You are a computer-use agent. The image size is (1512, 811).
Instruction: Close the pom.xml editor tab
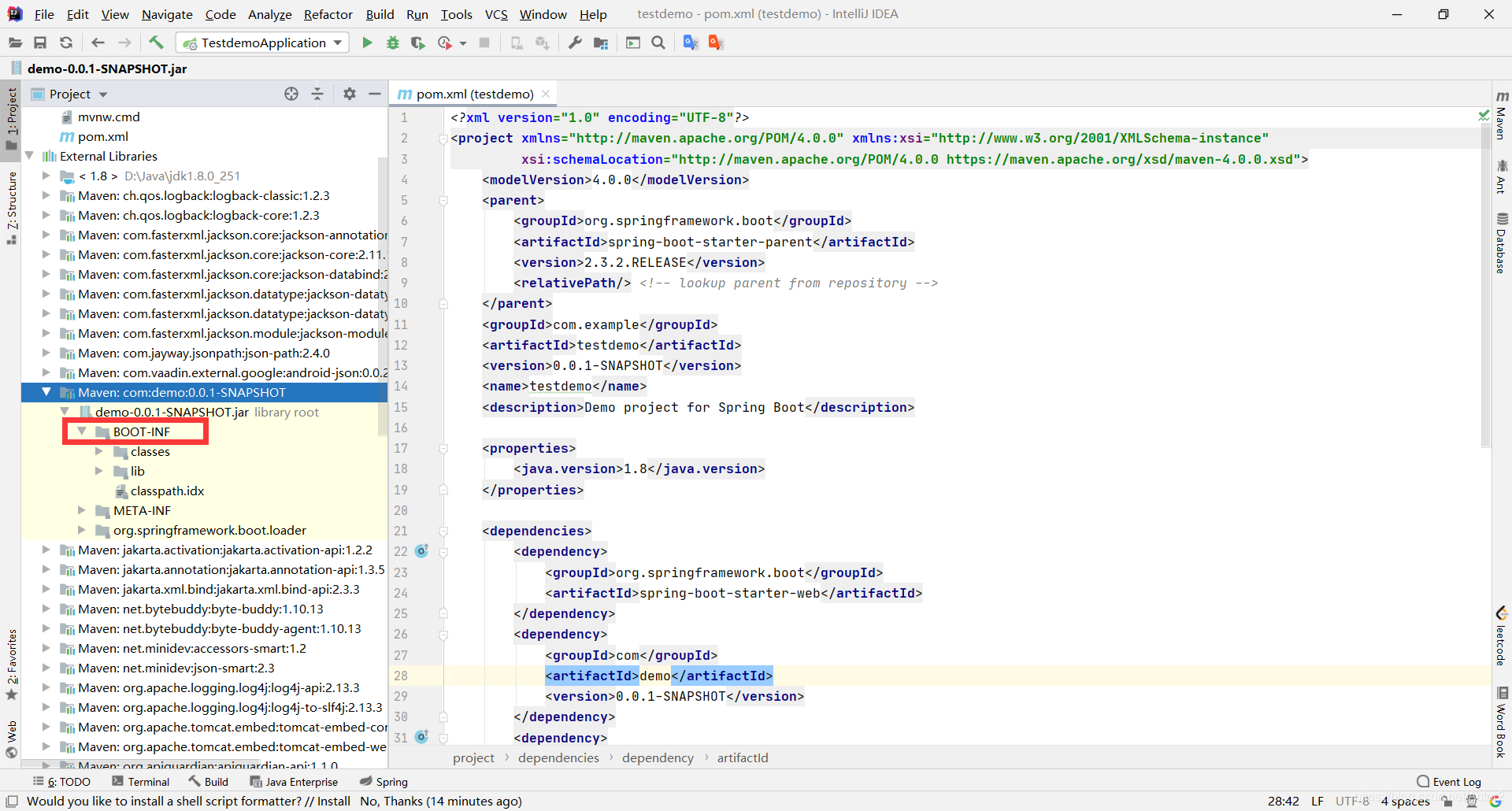(546, 94)
